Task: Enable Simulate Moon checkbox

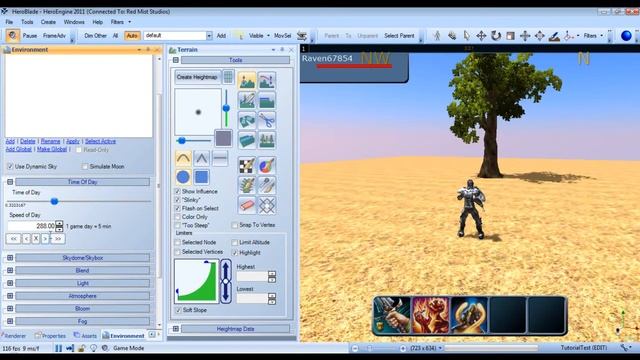Action: pyautogui.click(x=85, y=166)
